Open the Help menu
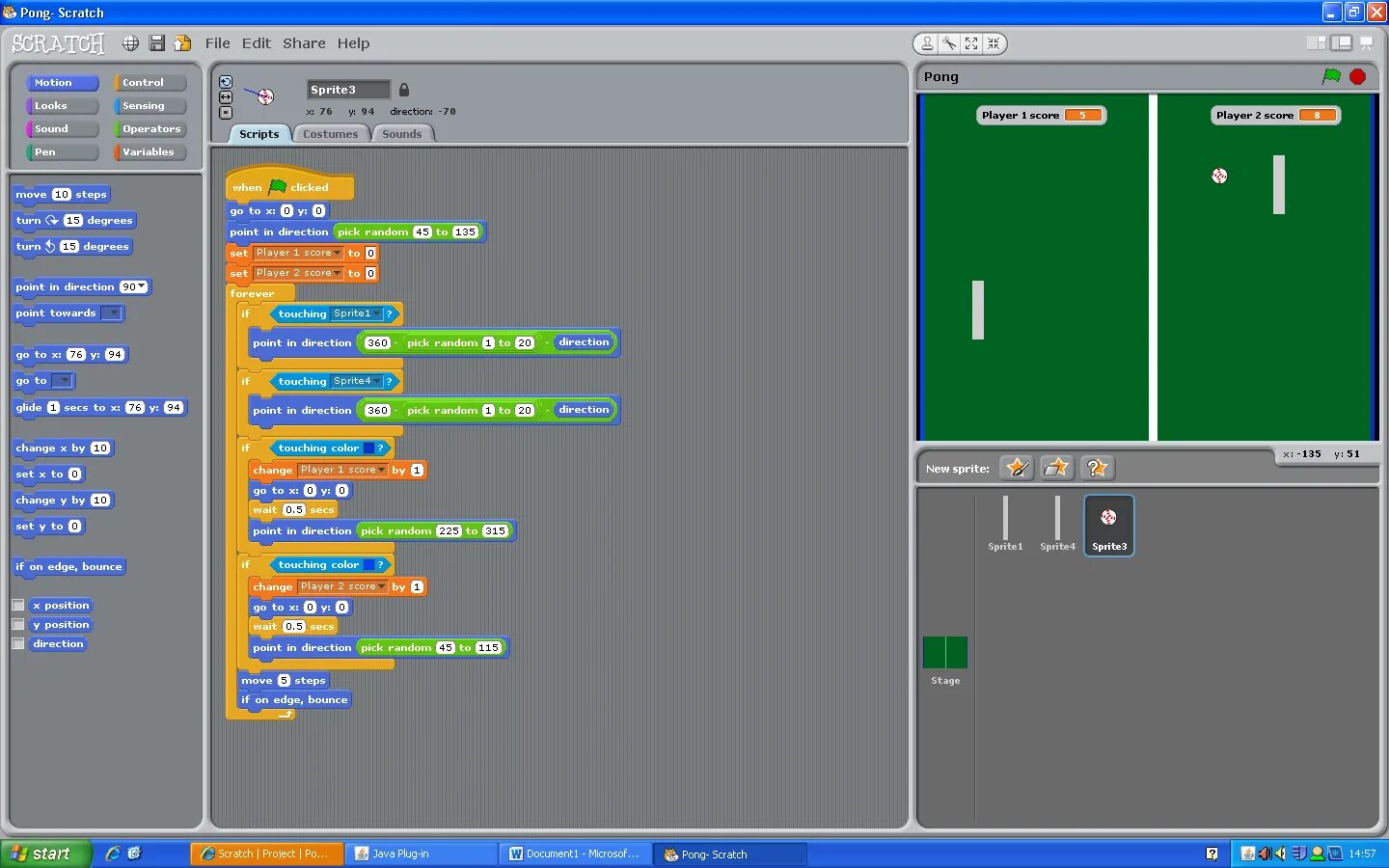 (x=353, y=43)
